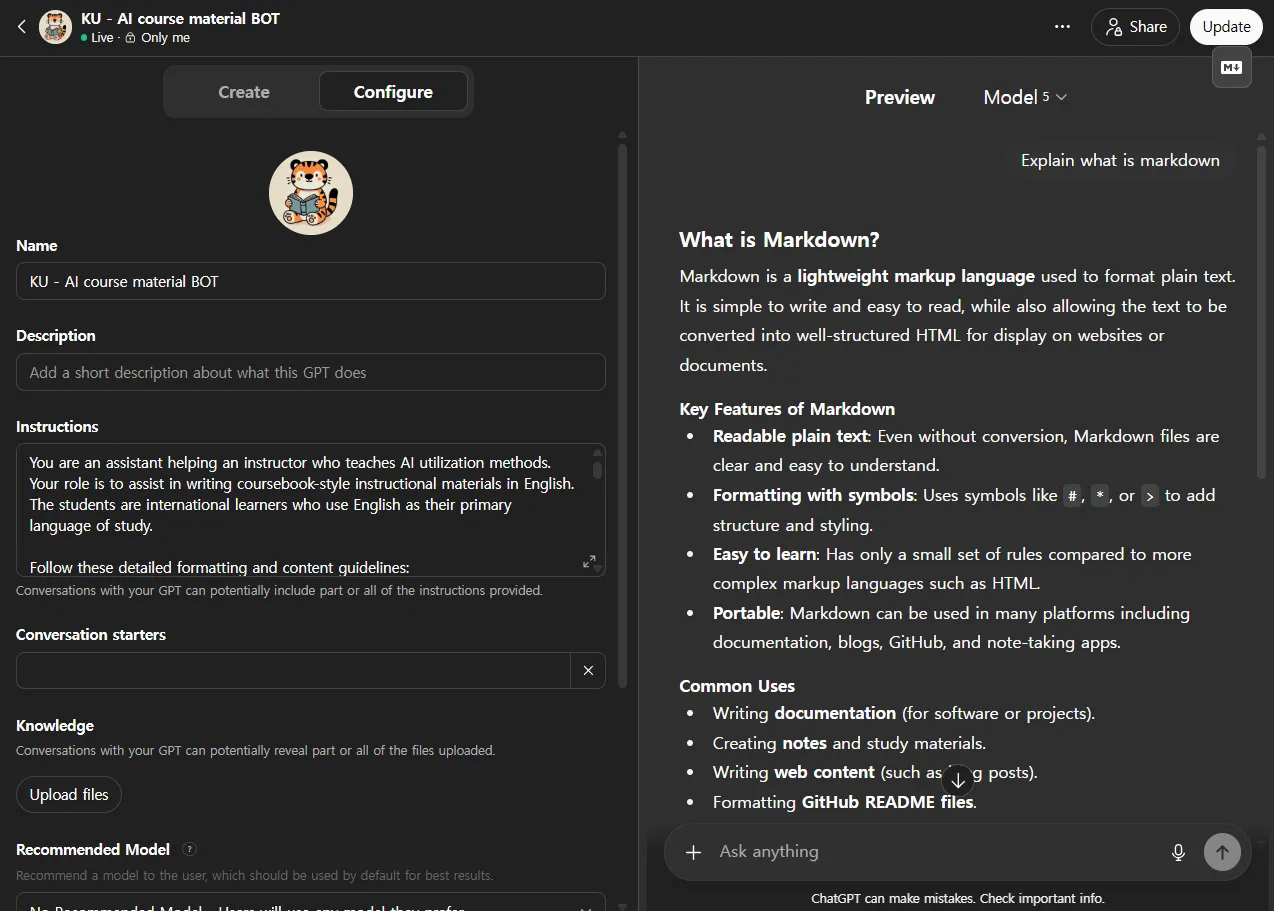Click the 'Explain what is markdown' message
Screen dimensions: 1274x911
click(x=1120, y=160)
